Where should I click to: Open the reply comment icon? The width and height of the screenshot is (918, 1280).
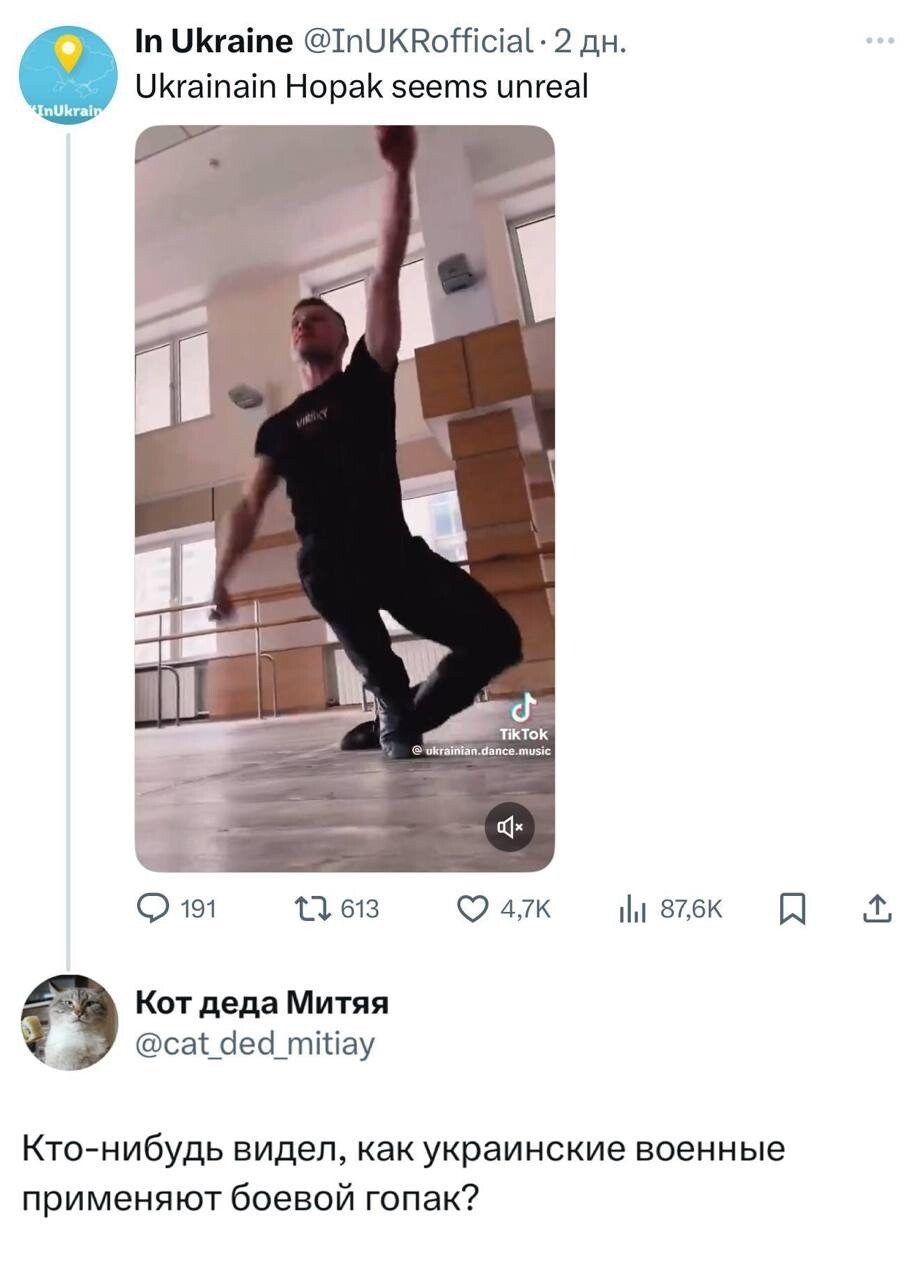(152, 908)
